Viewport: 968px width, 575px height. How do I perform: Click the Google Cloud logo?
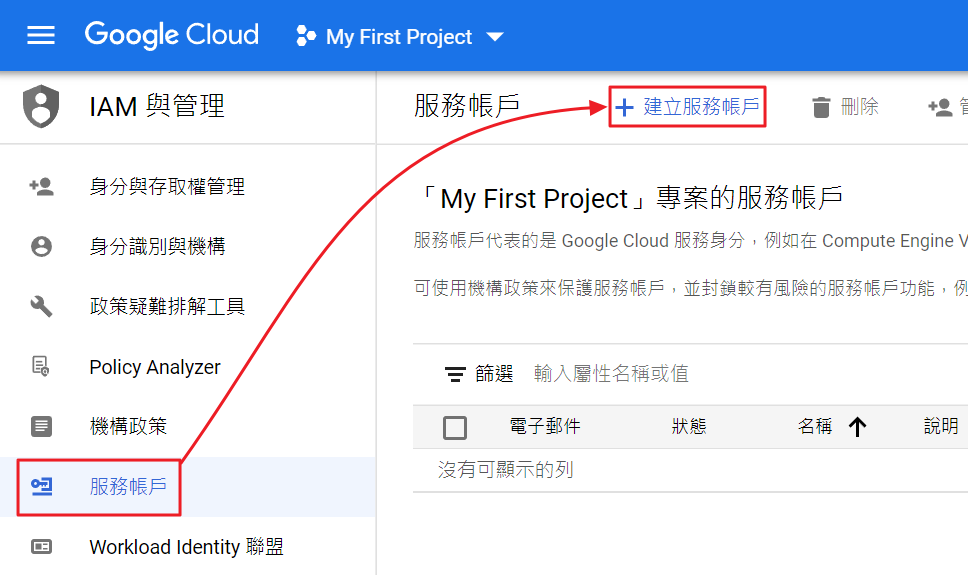click(x=171, y=35)
